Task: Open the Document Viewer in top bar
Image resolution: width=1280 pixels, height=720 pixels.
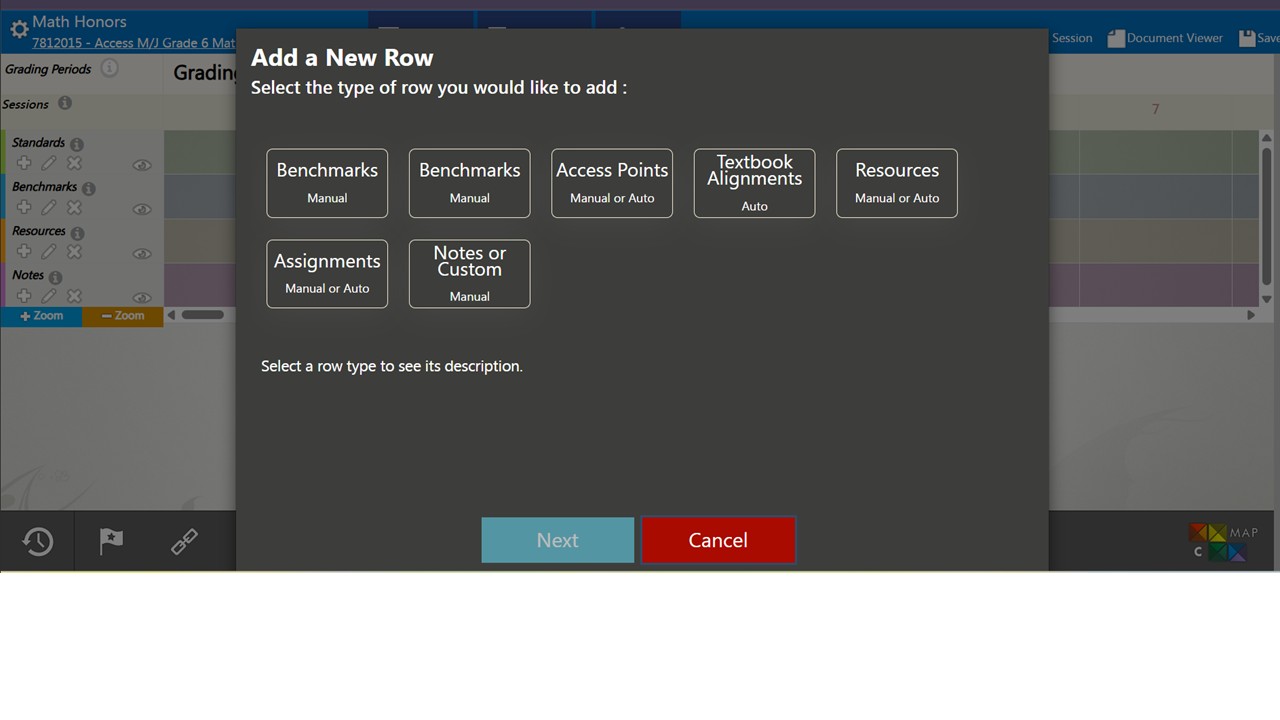Action: click(x=1165, y=38)
